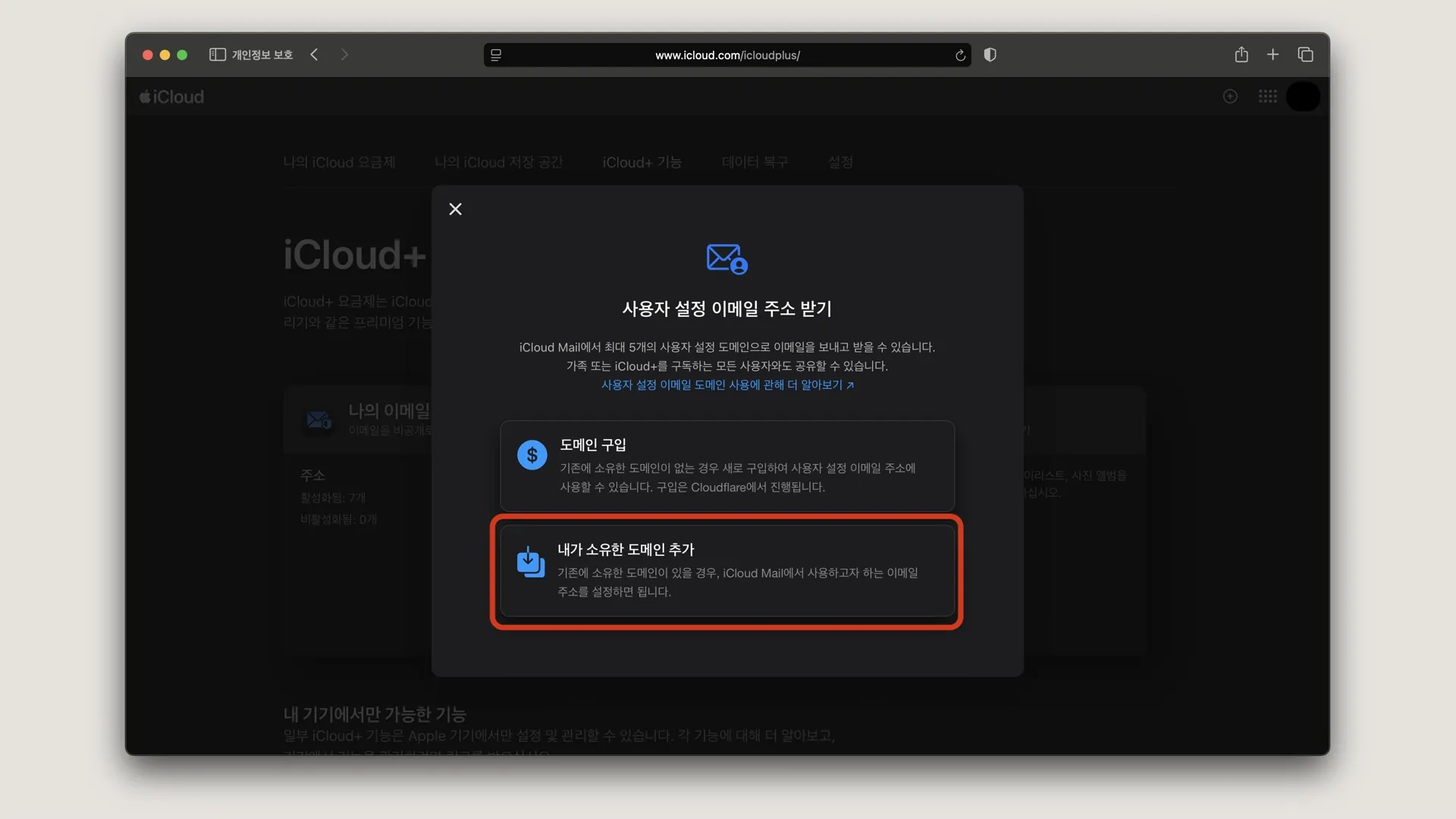
Task: Open the Safari share icon
Action: 1241,55
